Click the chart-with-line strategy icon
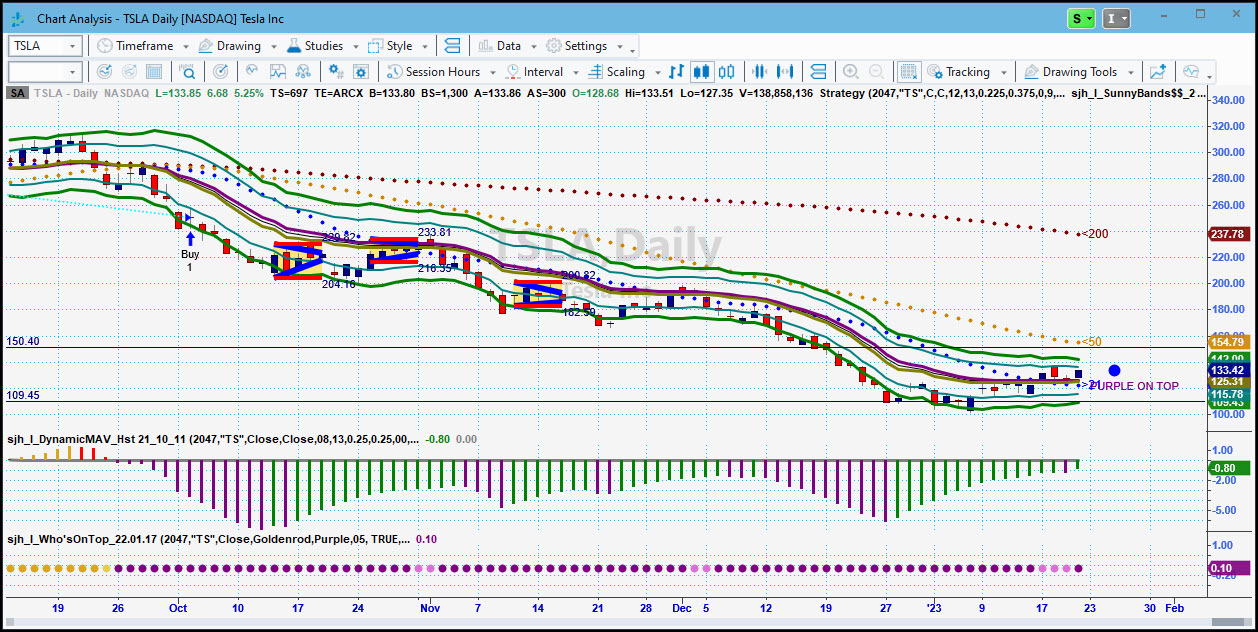The height and width of the screenshot is (632, 1258). click(277, 72)
